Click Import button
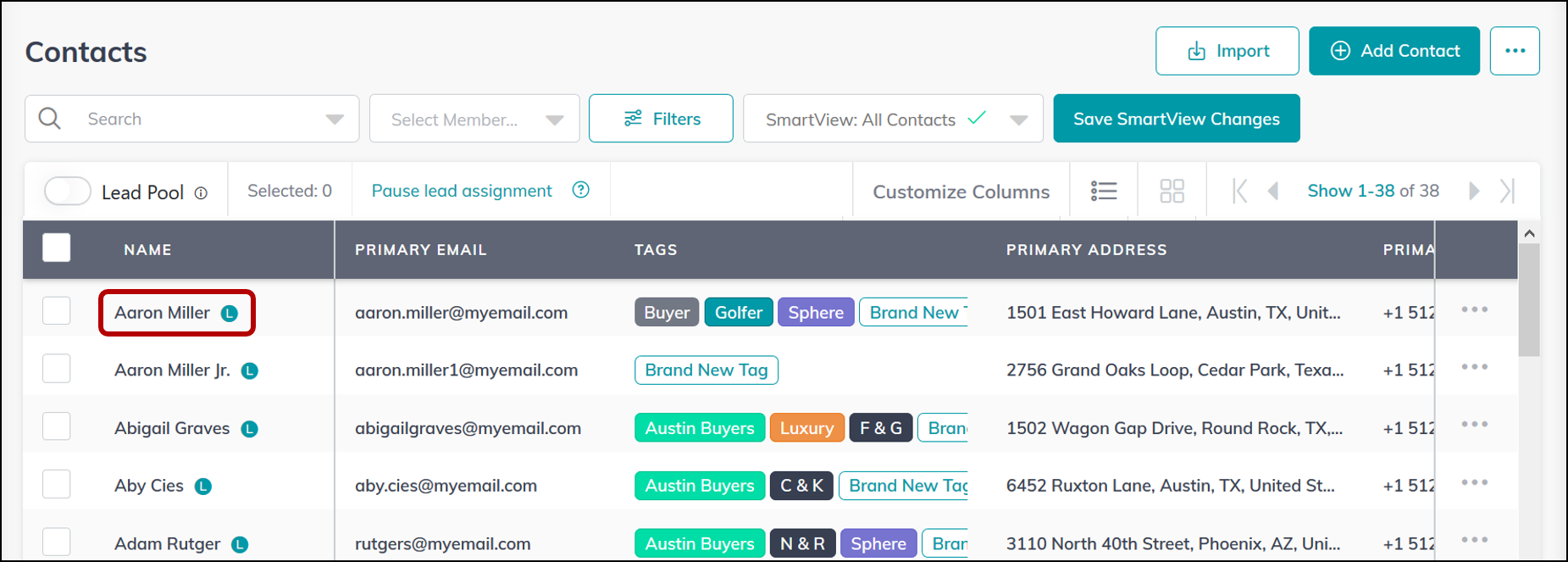The width and height of the screenshot is (1568, 562). [1227, 51]
